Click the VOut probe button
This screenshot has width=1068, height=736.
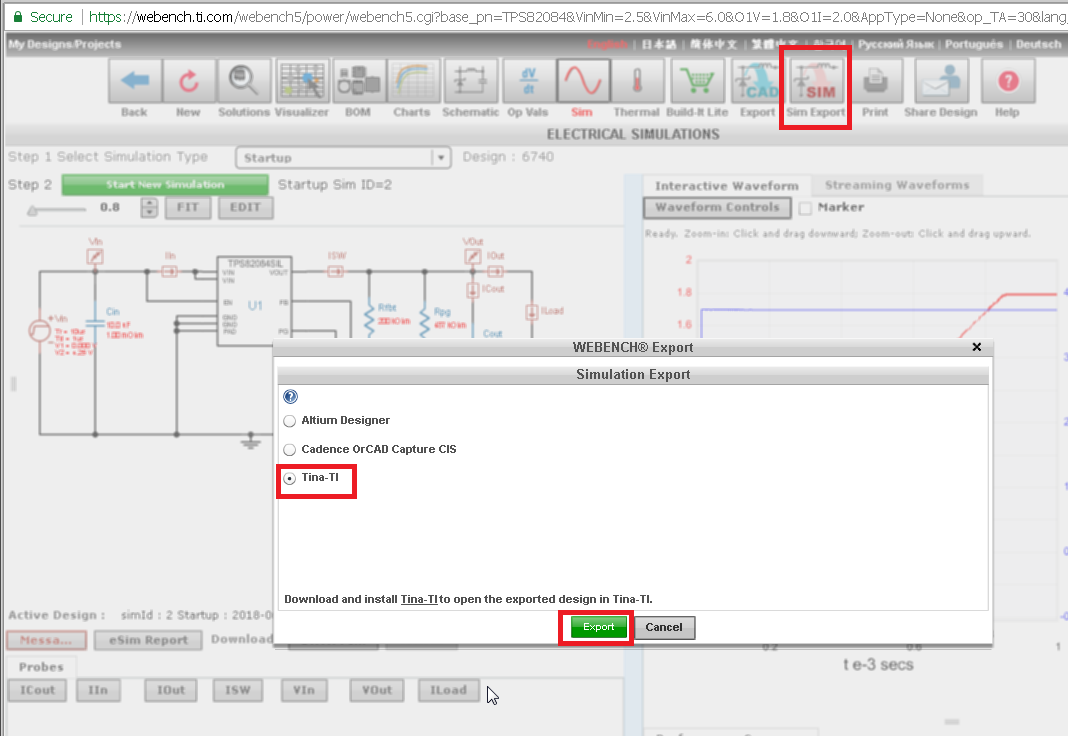(x=377, y=690)
